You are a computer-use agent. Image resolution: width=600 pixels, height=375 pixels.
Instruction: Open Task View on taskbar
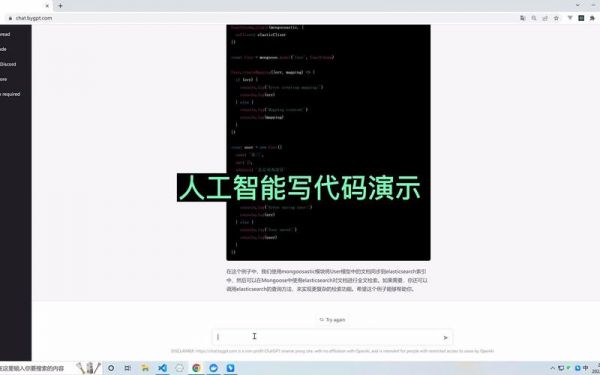128,368
